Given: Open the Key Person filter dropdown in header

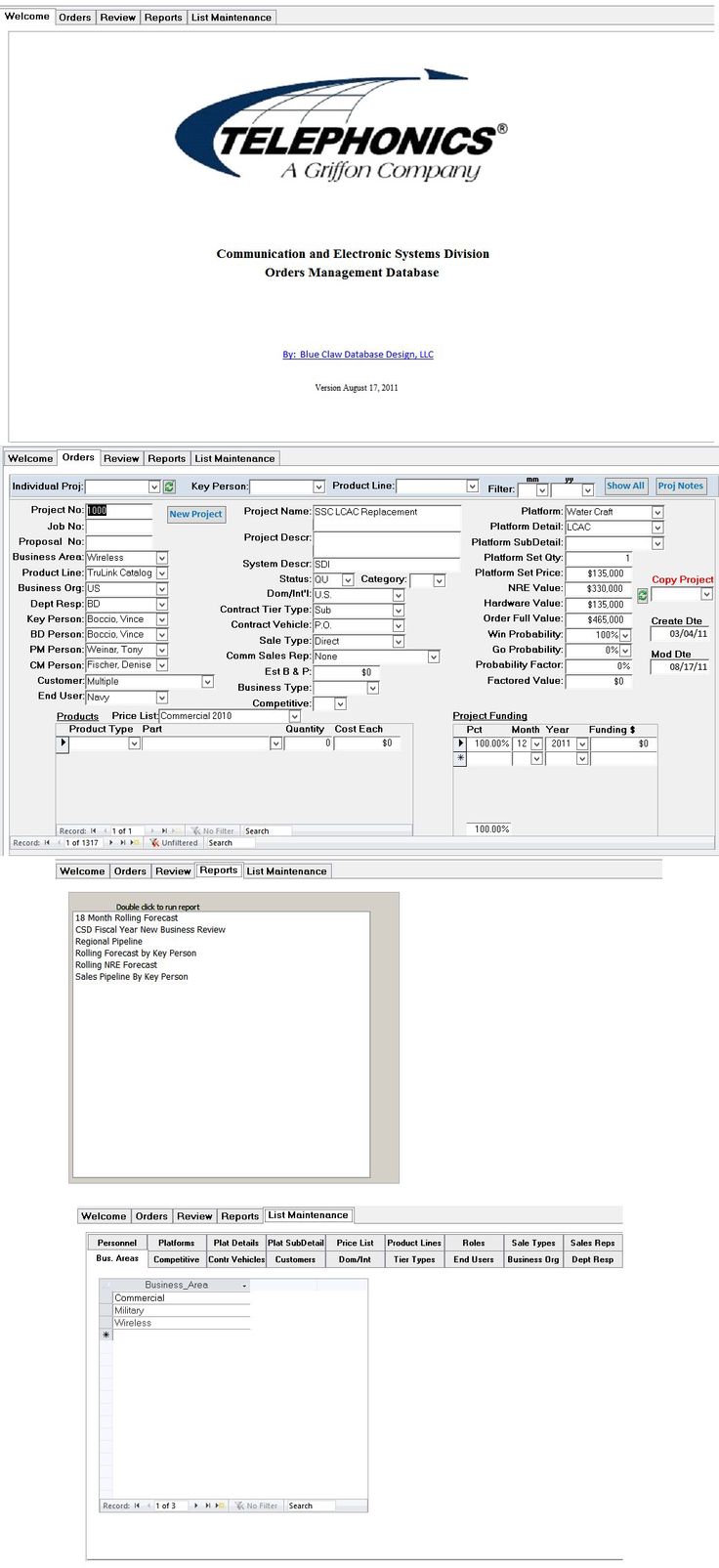Looking at the screenshot, I should 318,487.
